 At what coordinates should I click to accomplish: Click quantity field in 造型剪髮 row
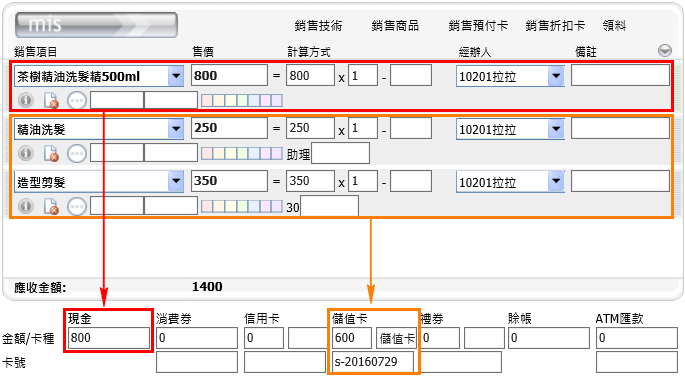pyautogui.click(x=363, y=181)
